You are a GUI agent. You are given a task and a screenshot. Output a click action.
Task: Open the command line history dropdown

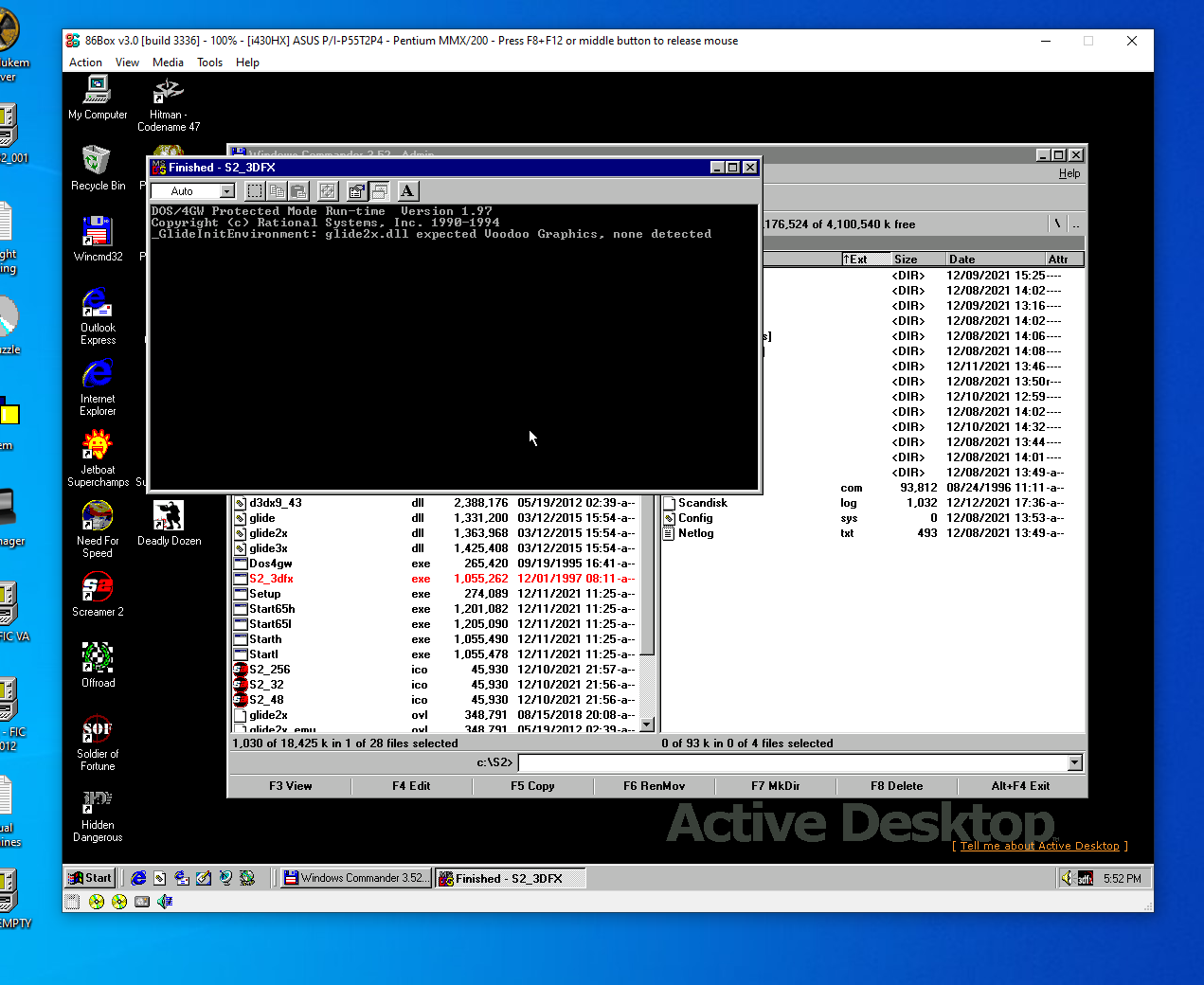pyautogui.click(x=1073, y=762)
